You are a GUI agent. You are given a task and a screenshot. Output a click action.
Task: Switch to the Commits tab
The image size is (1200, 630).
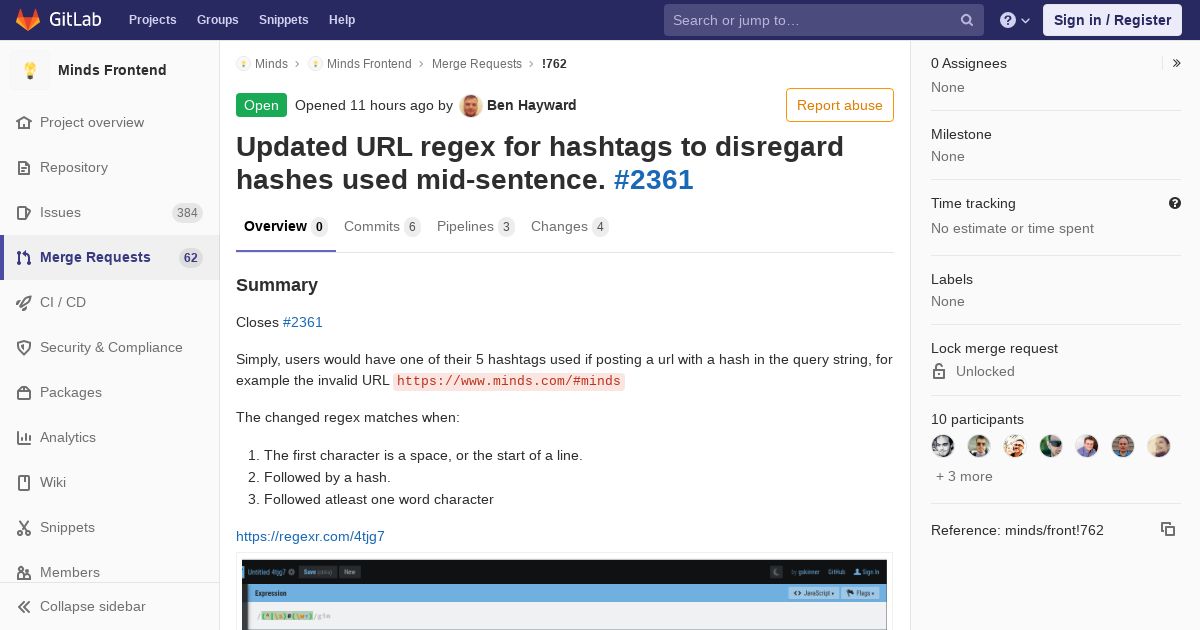point(382,226)
